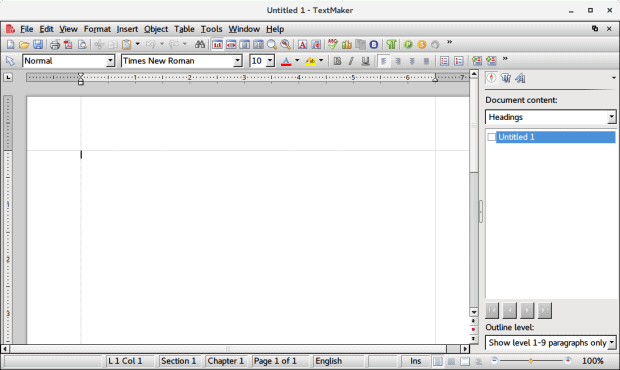Click vertical scrollbar down arrow
The image size is (620, 370).
474,312
